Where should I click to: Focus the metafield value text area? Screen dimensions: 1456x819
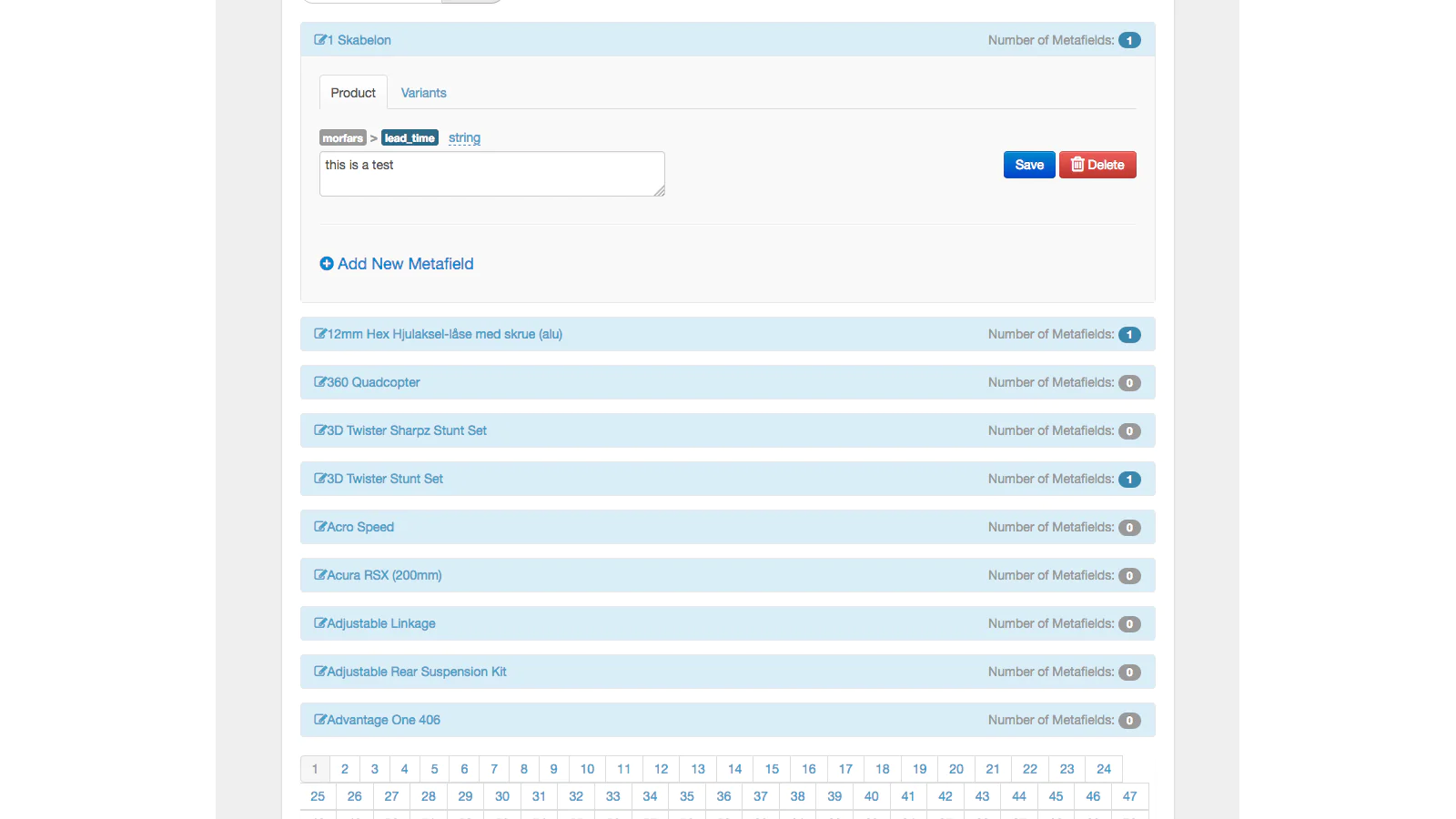tap(492, 174)
